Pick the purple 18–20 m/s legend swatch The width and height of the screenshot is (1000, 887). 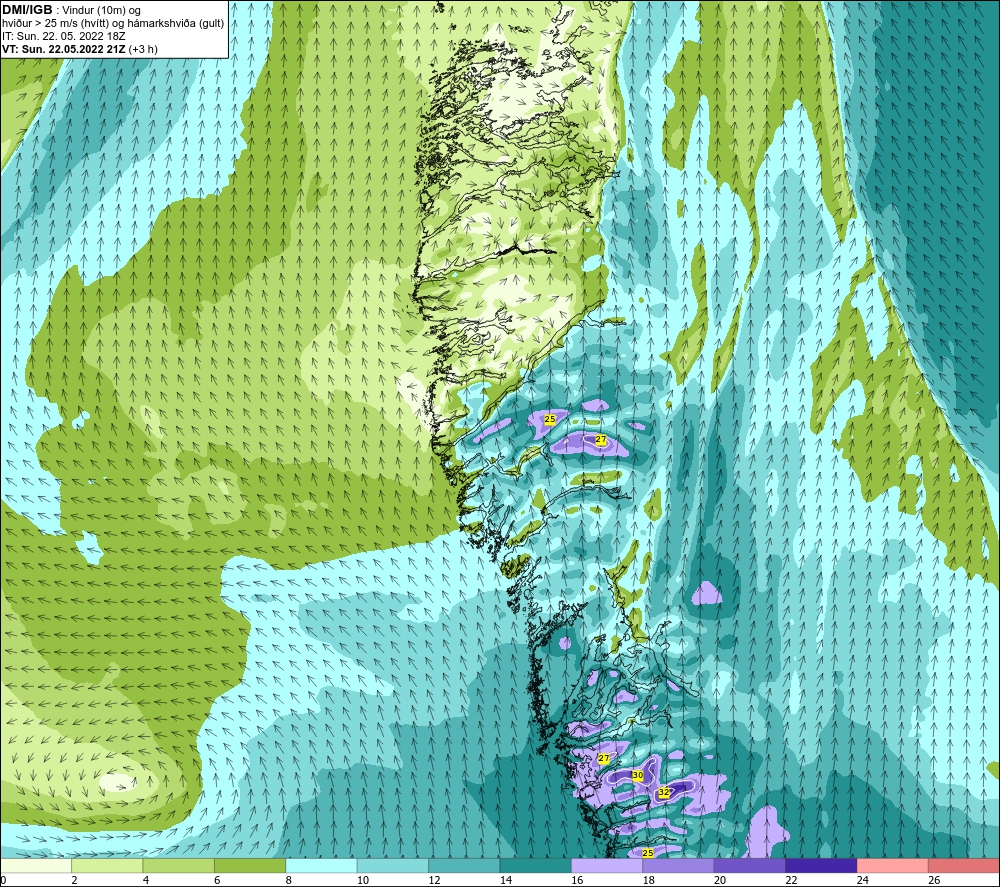(x=679, y=866)
